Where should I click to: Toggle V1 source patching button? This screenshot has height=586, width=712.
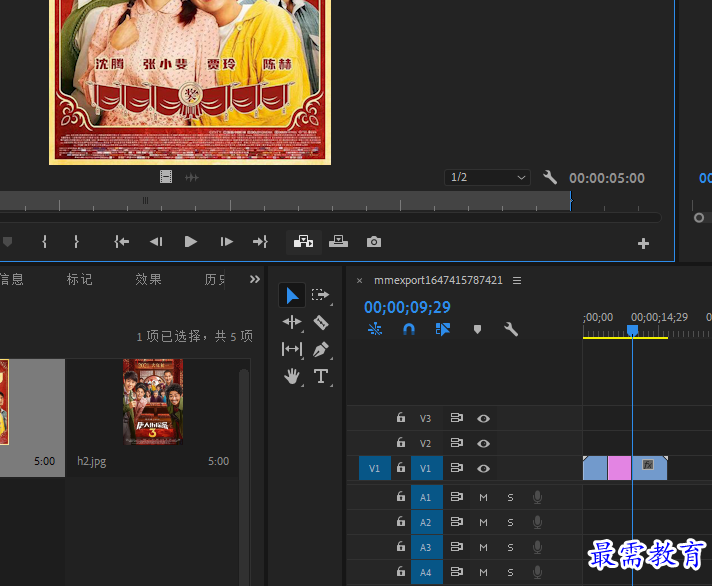[x=375, y=468]
